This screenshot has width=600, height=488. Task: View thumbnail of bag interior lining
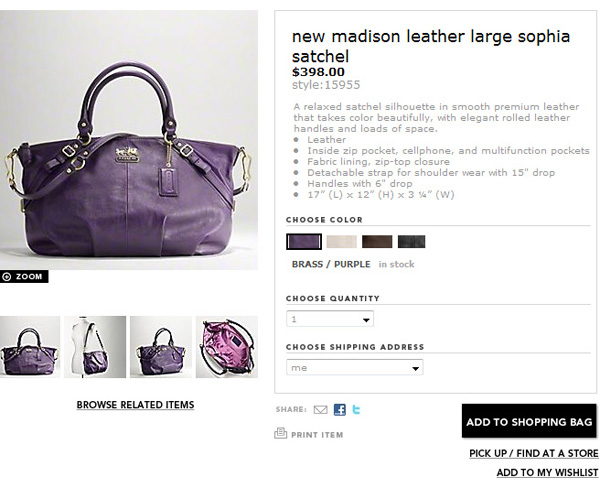point(227,347)
